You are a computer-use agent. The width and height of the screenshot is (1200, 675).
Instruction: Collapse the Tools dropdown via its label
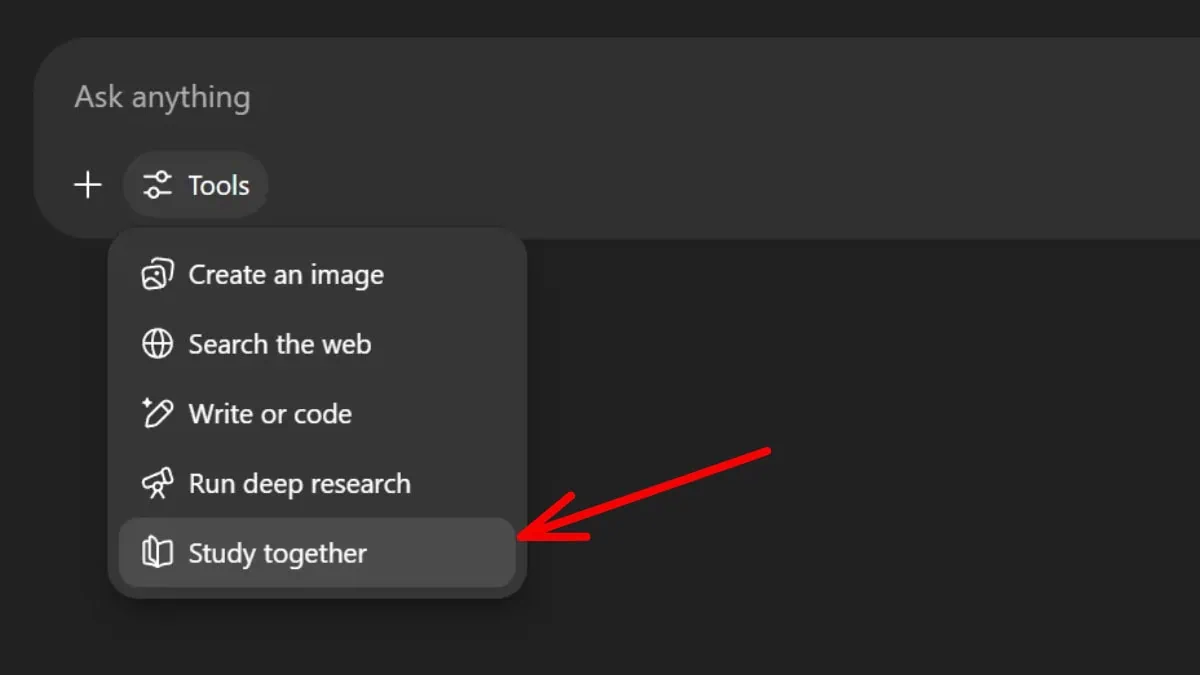(219, 185)
